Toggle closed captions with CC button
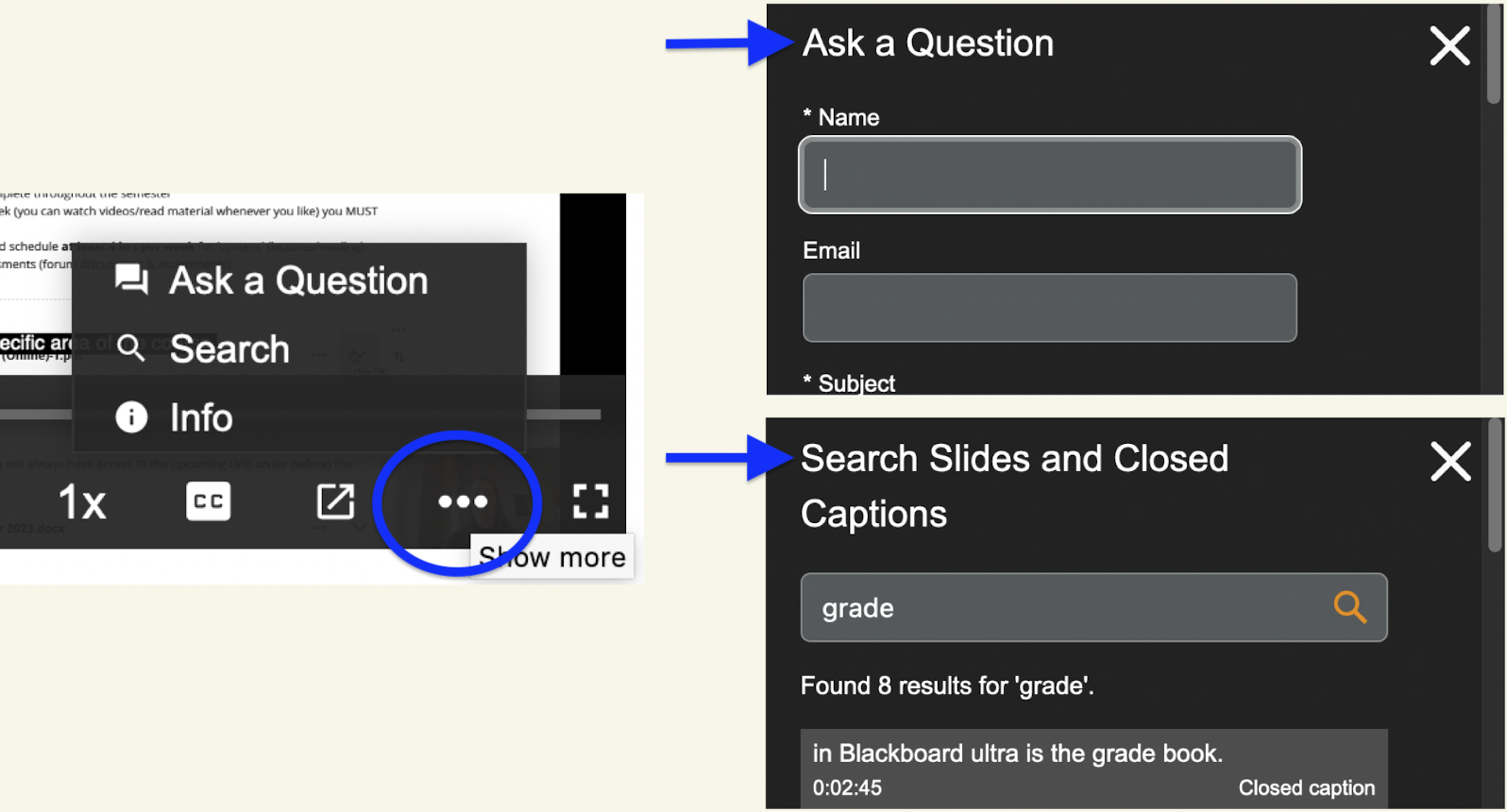Viewport: 1507px width, 812px height. click(208, 501)
